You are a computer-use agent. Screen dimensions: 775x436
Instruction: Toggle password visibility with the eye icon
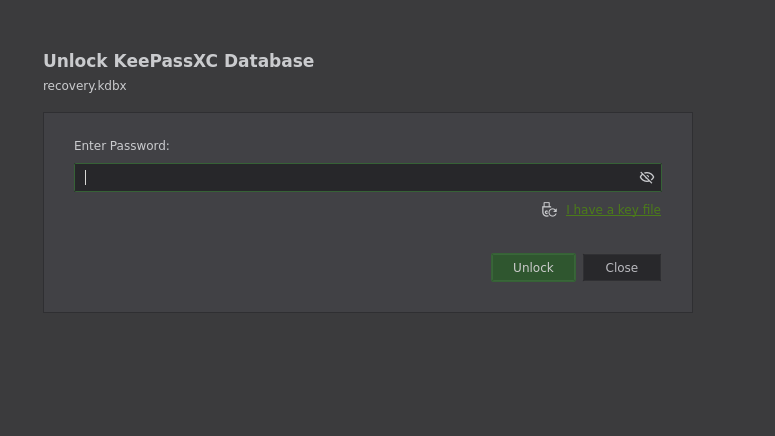[x=647, y=177]
